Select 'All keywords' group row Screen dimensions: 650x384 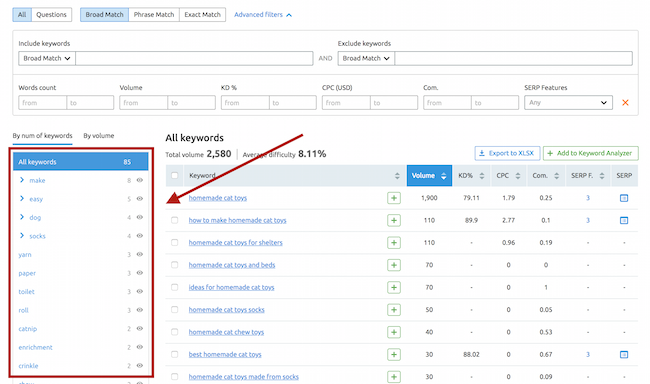[x=80, y=162]
